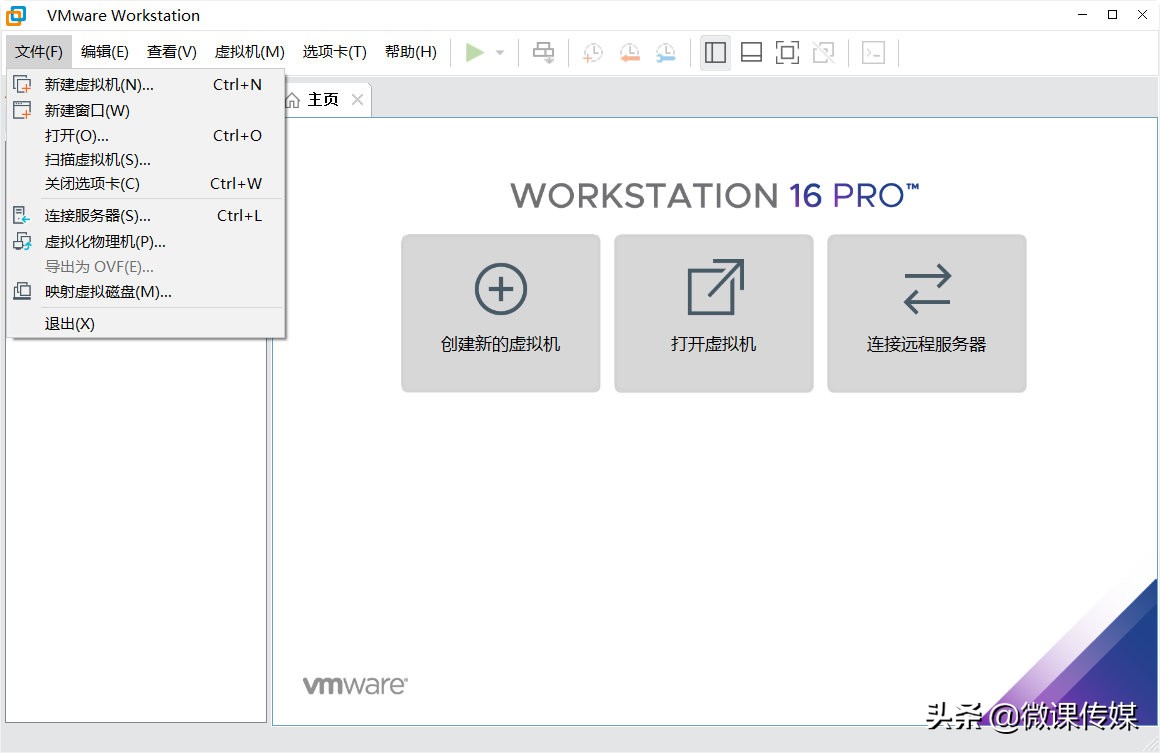The height and width of the screenshot is (753, 1160).
Task: Click the Ctrl+N shortcut text
Action: (x=237, y=84)
